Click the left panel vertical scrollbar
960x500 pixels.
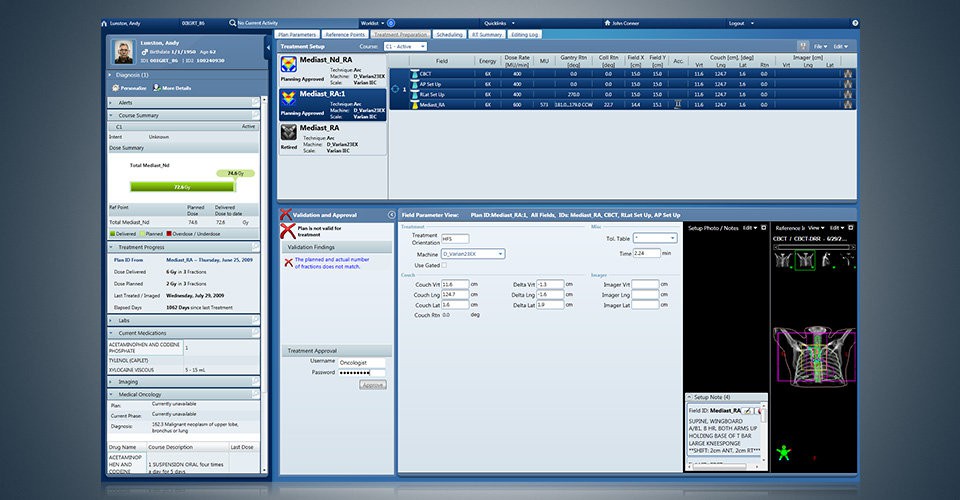264,285
